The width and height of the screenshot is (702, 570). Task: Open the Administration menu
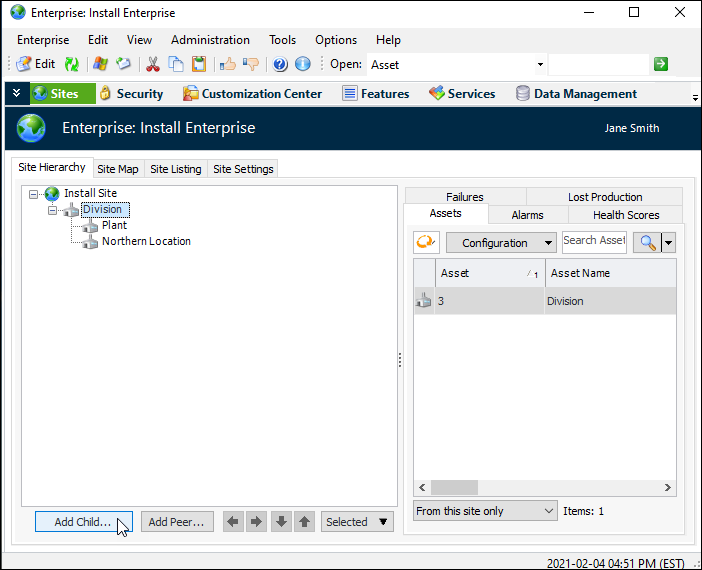210,40
